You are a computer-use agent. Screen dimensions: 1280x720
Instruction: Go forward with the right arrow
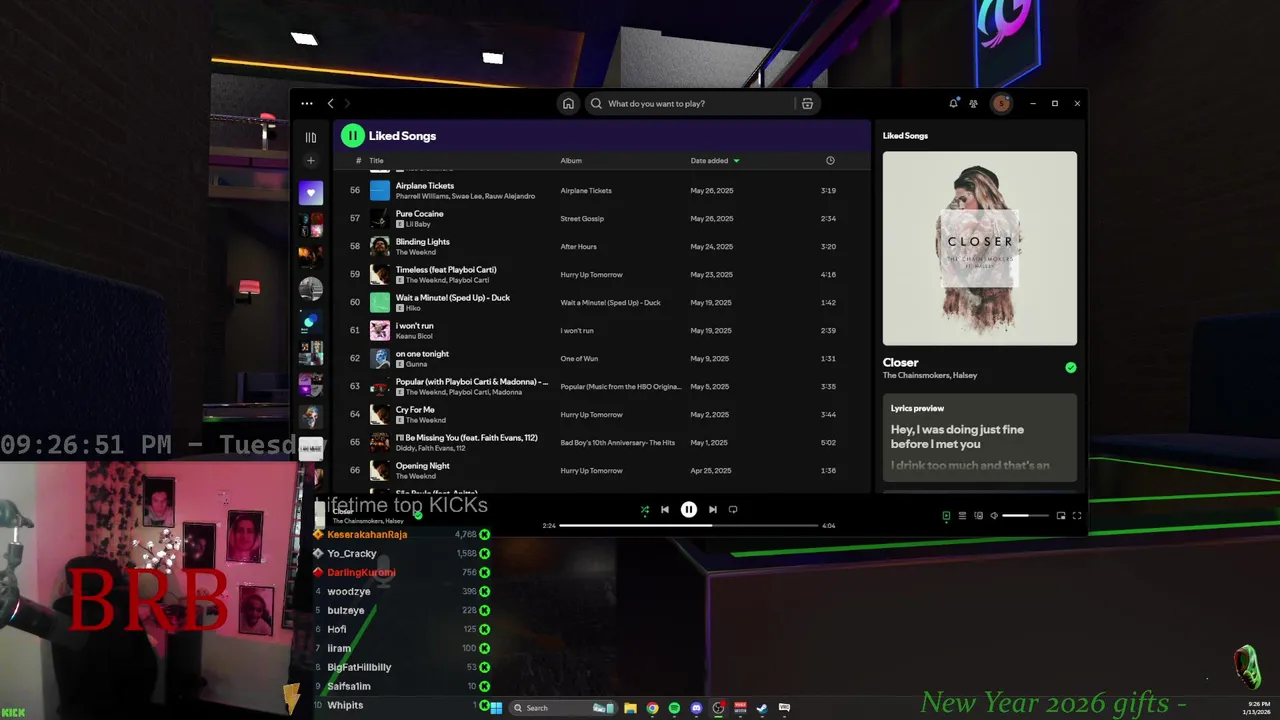[x=348, y=103]
